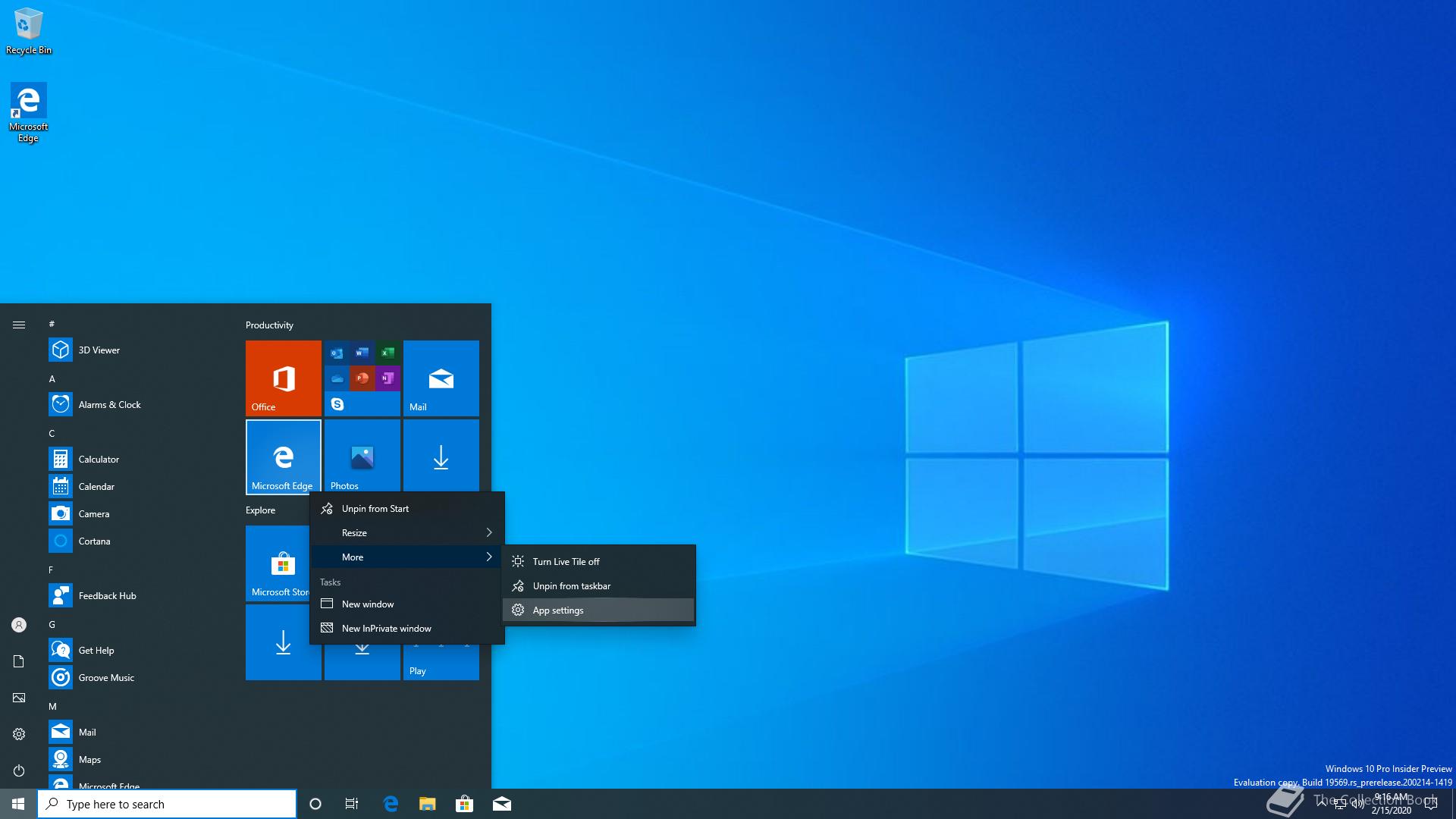1456x819 pixels.
Task: Open Documents from Start sidebar
Action: 19,661
